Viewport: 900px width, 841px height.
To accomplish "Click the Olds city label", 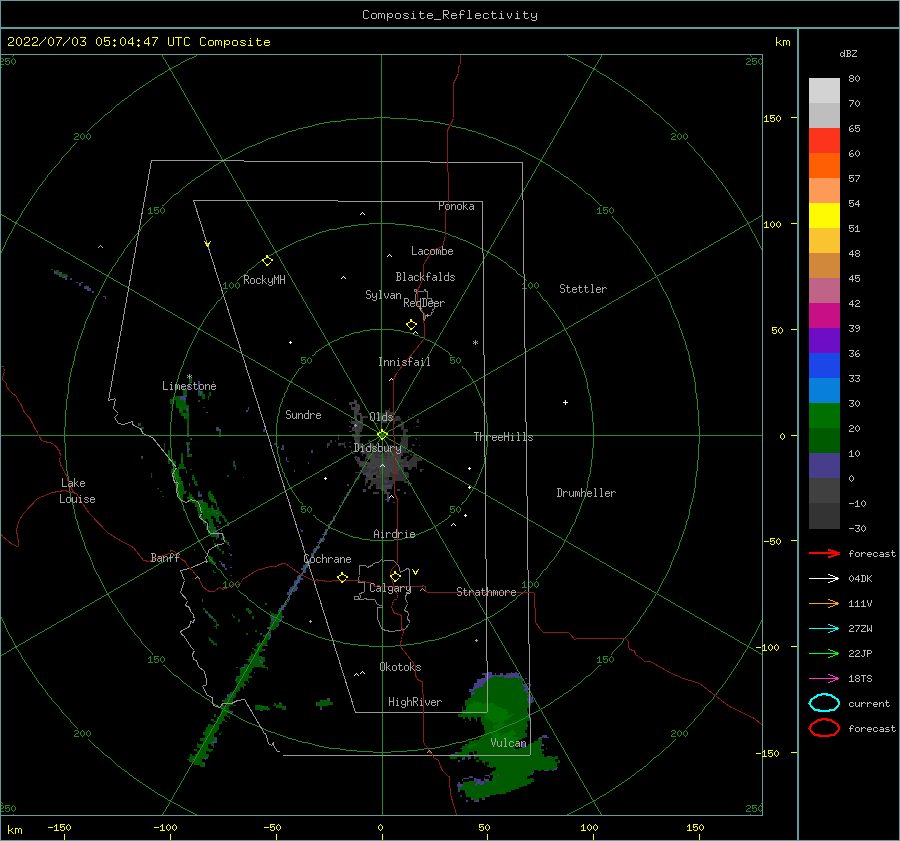I will pyautogui.click(x=381, y=417).
